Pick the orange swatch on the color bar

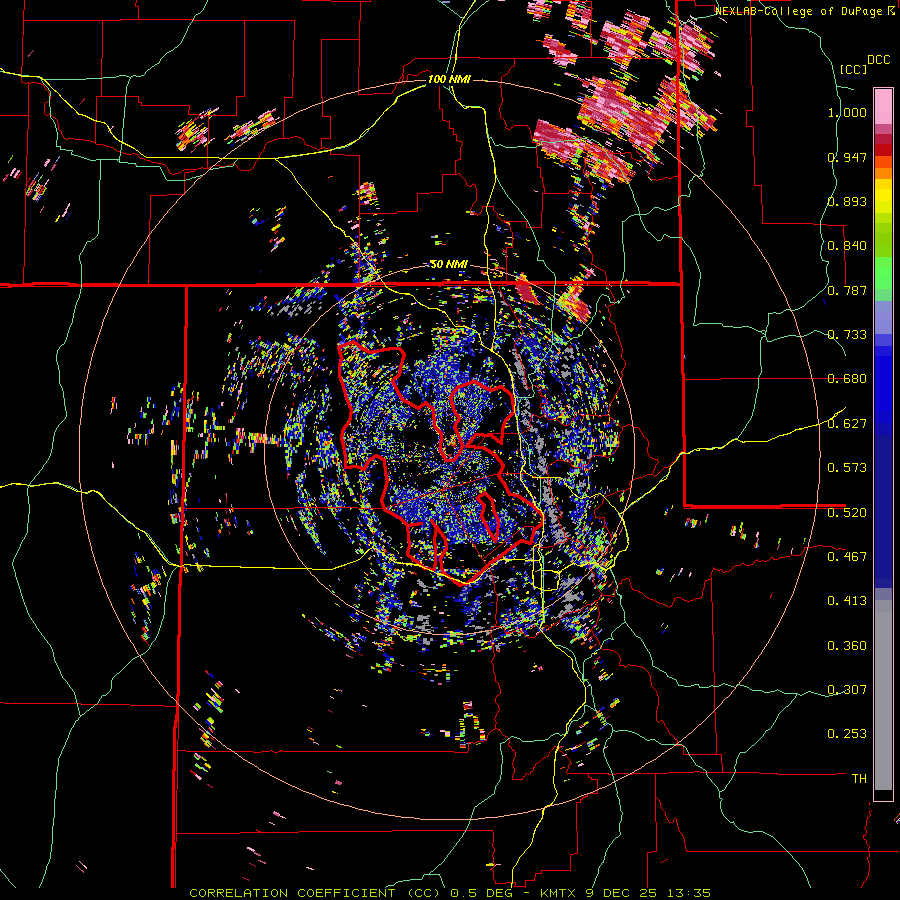tap(883, 173)
